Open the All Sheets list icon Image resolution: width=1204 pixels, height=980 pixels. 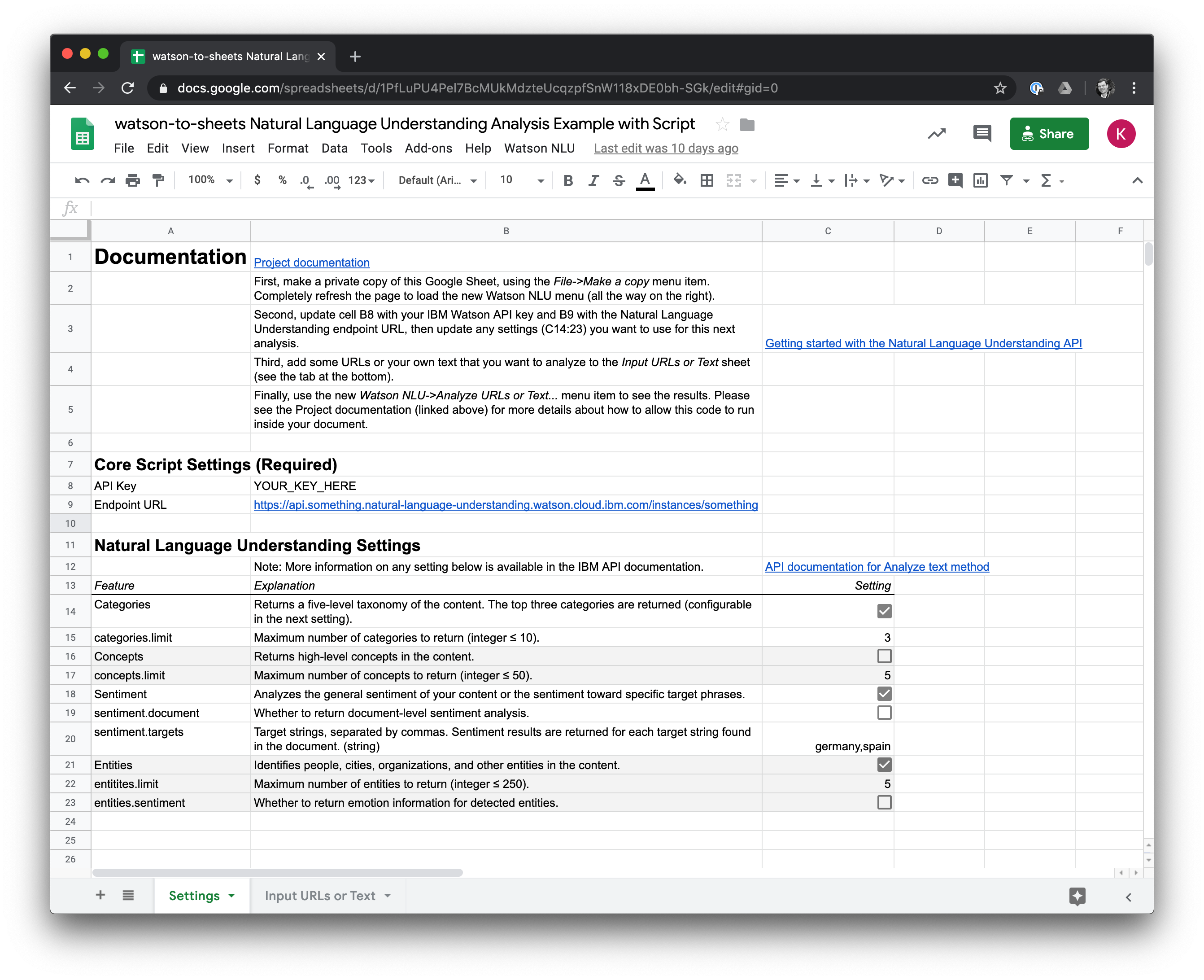click(128, 895)
